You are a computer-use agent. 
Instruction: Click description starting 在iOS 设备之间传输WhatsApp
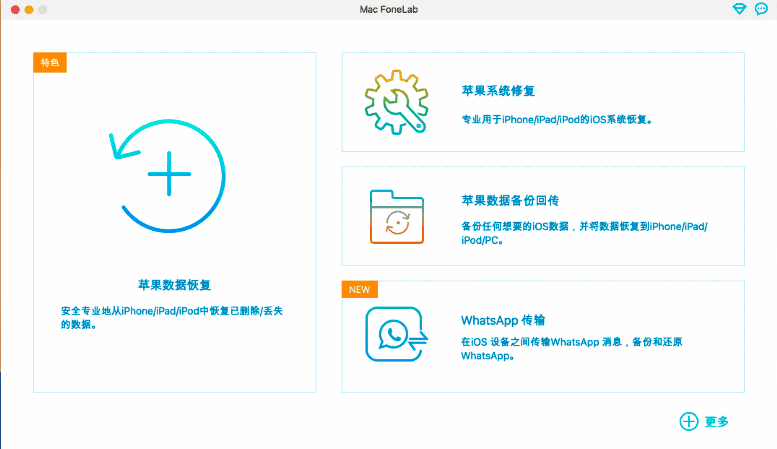pos(571,348)
